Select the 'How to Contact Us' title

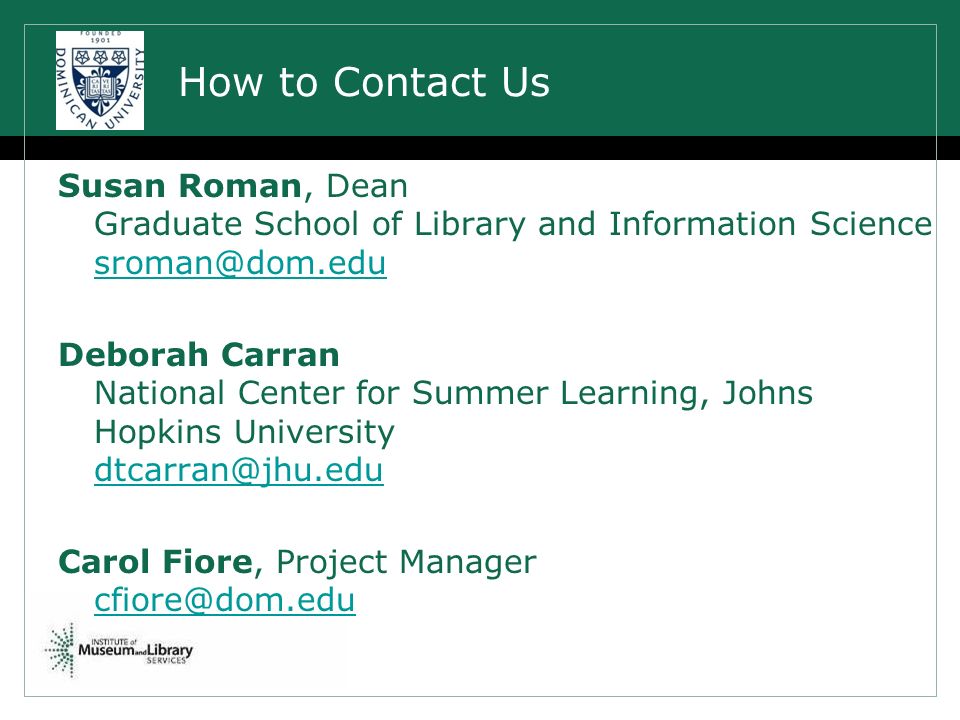364,82
